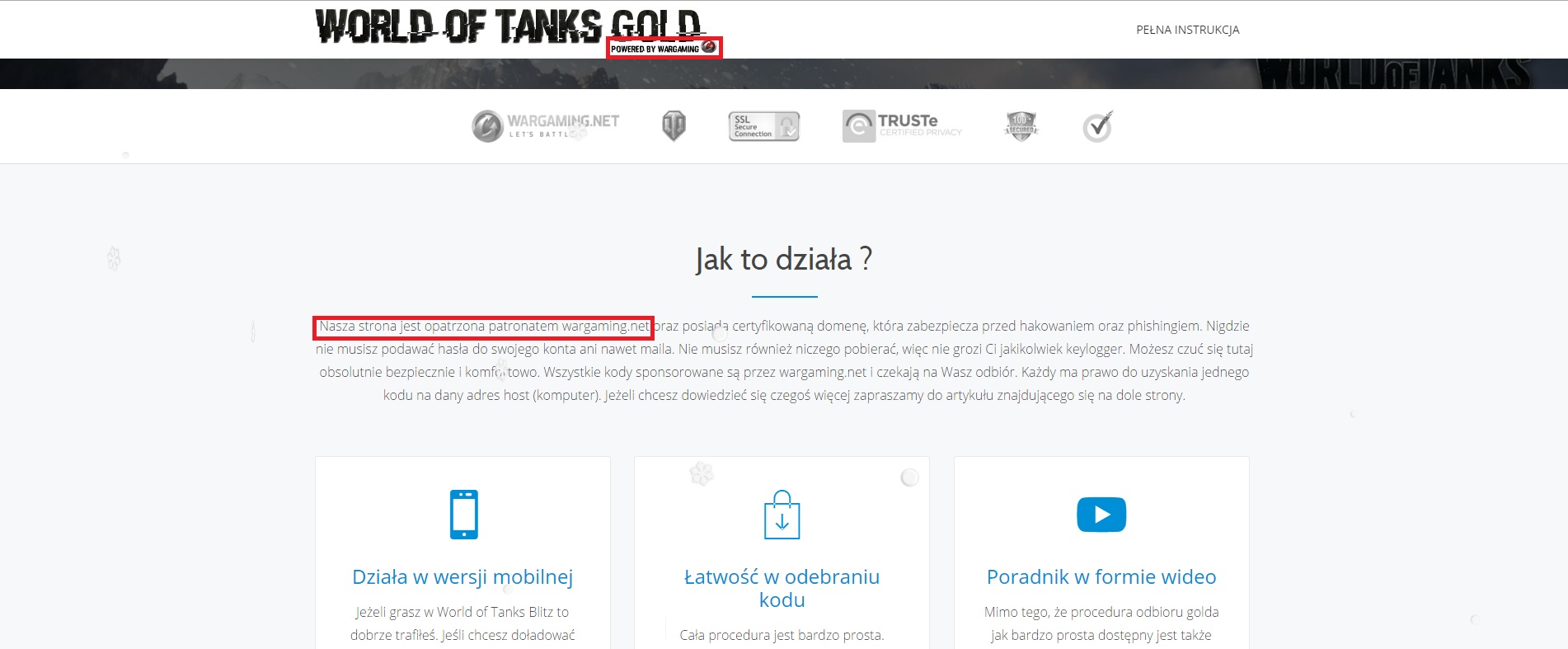
Task: Click the World of Tanks Gold logo
Action: pyautogui.click(x=508, y=26)
